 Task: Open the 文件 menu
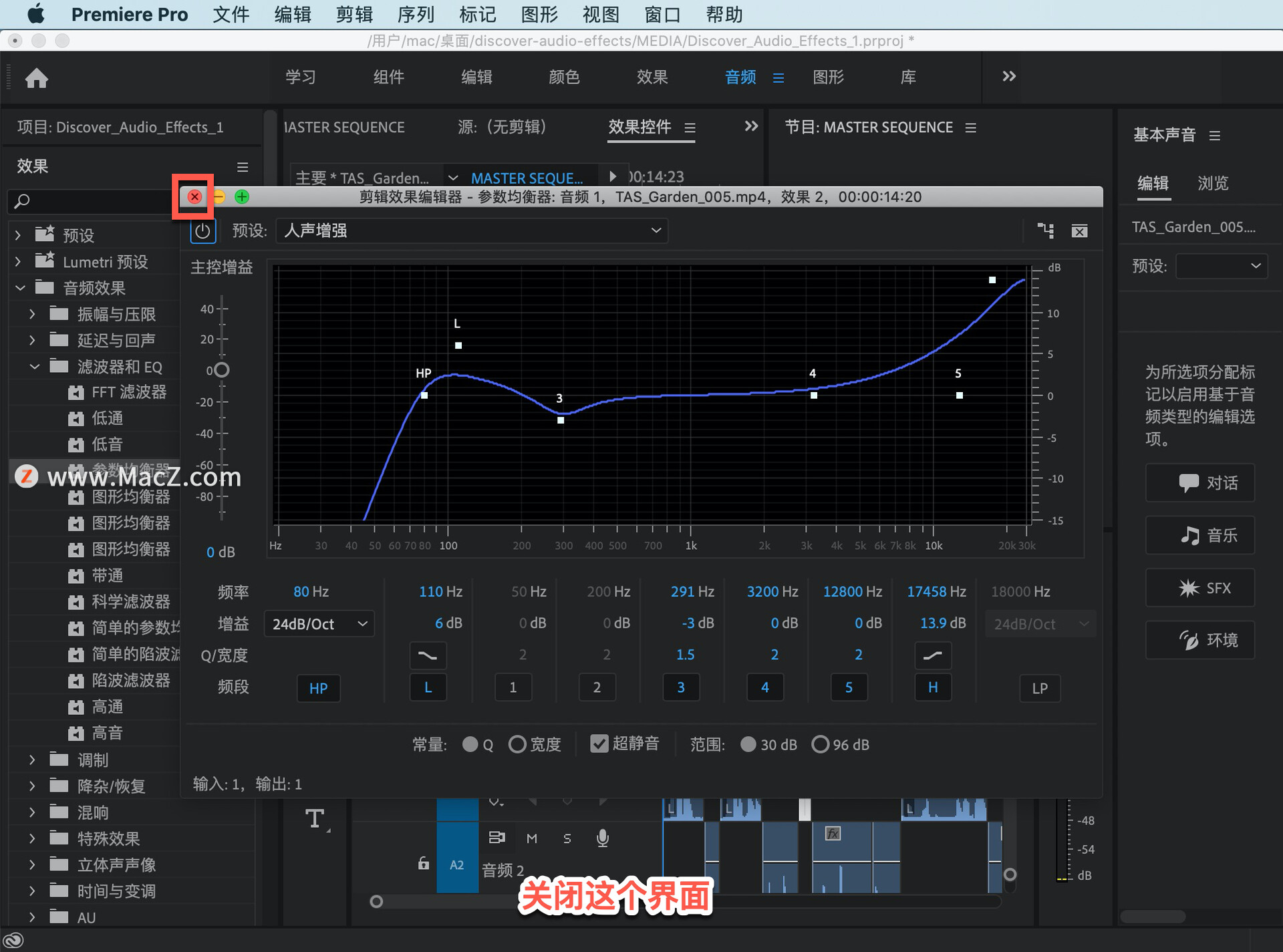pos(231,14)
